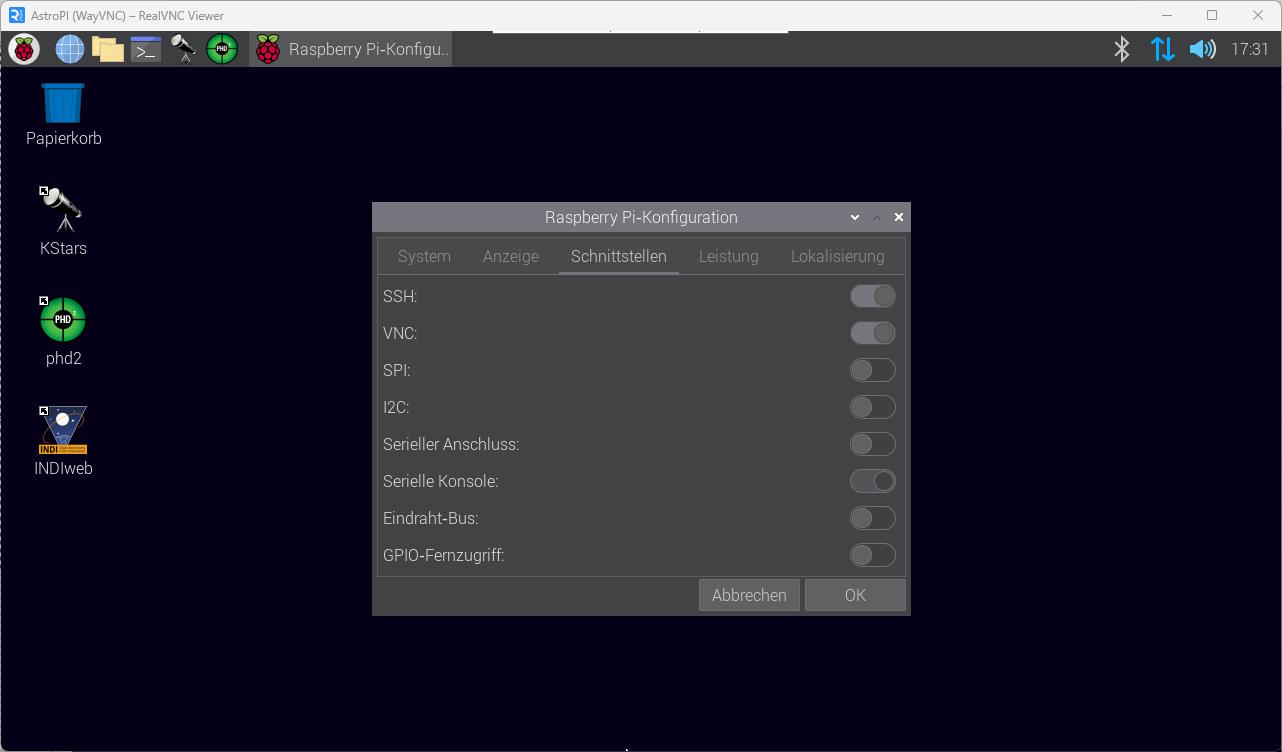Screen dimensions: 1282x752
Task: Launch the web browser globe icon
Action: tap(70, 49)
